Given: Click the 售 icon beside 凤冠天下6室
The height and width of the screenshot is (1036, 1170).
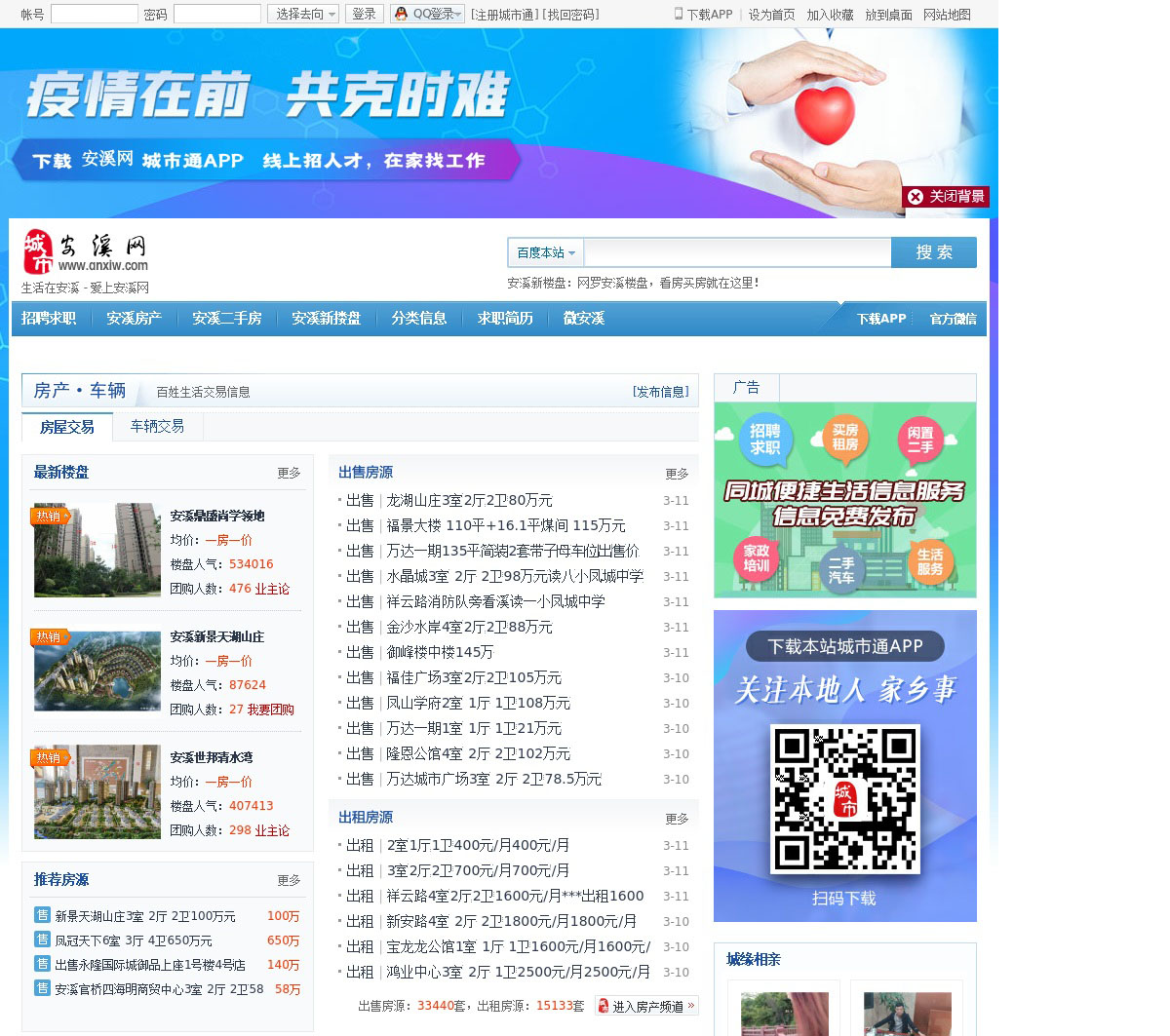Looking at the screenshot, I should (x=42, y=940).
